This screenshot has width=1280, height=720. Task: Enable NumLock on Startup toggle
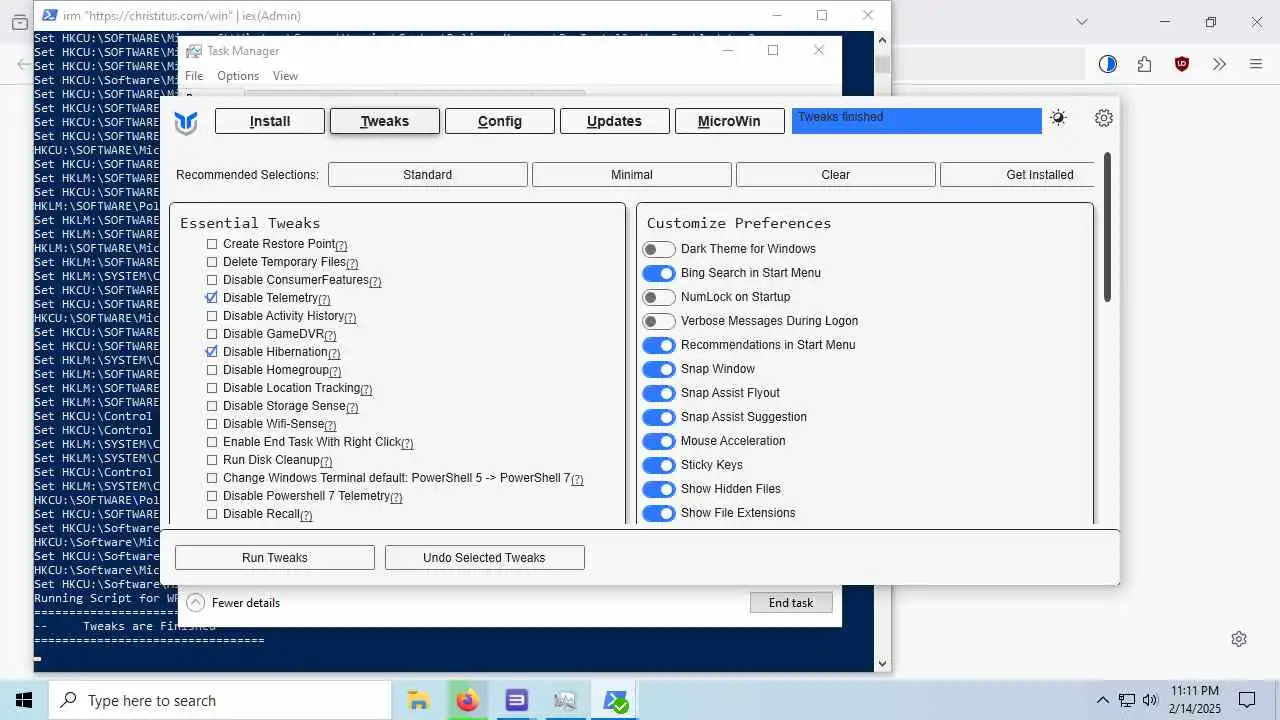coord(659,297)
